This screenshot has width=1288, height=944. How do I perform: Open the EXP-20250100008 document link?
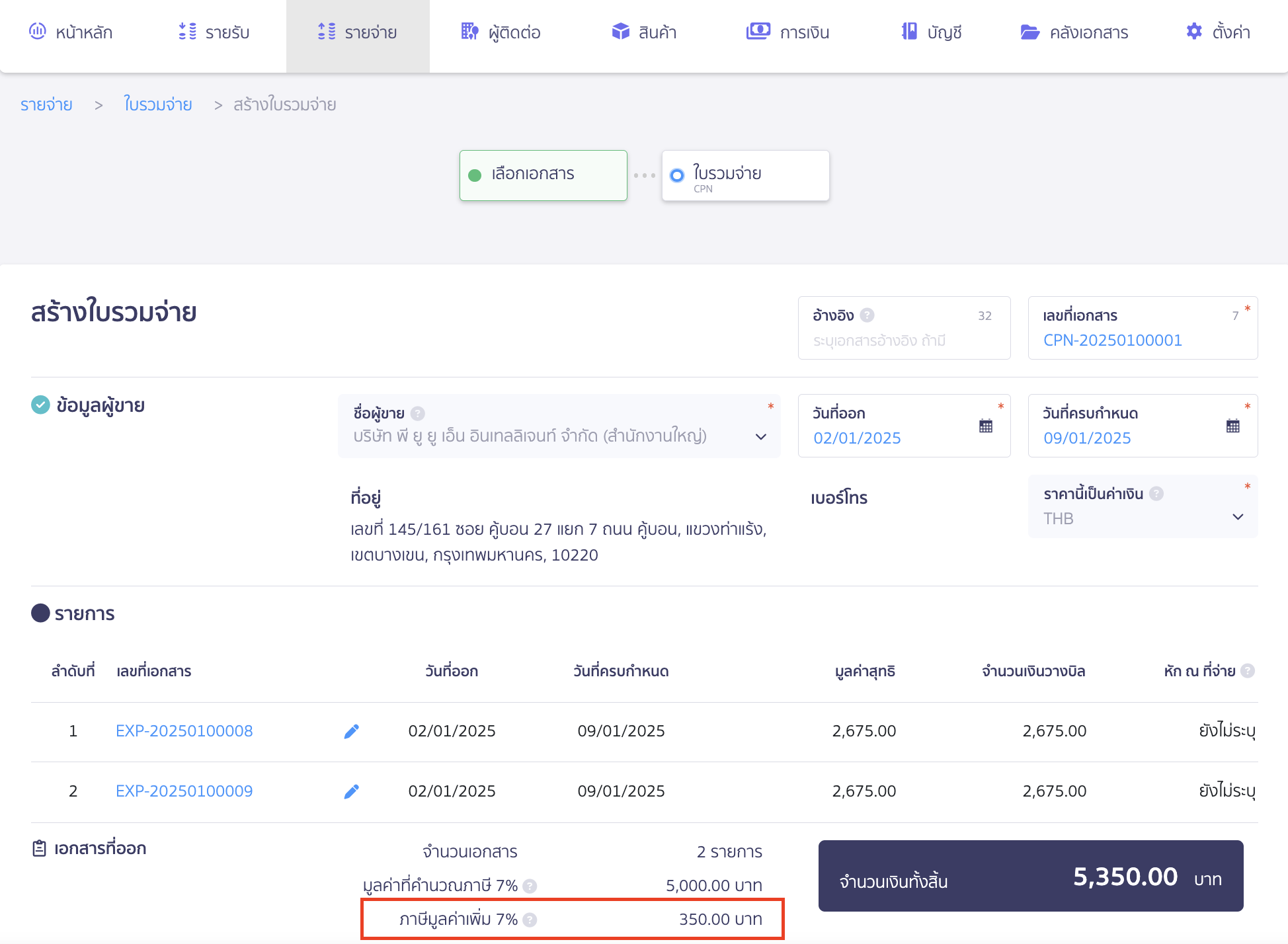pos(184,731)
